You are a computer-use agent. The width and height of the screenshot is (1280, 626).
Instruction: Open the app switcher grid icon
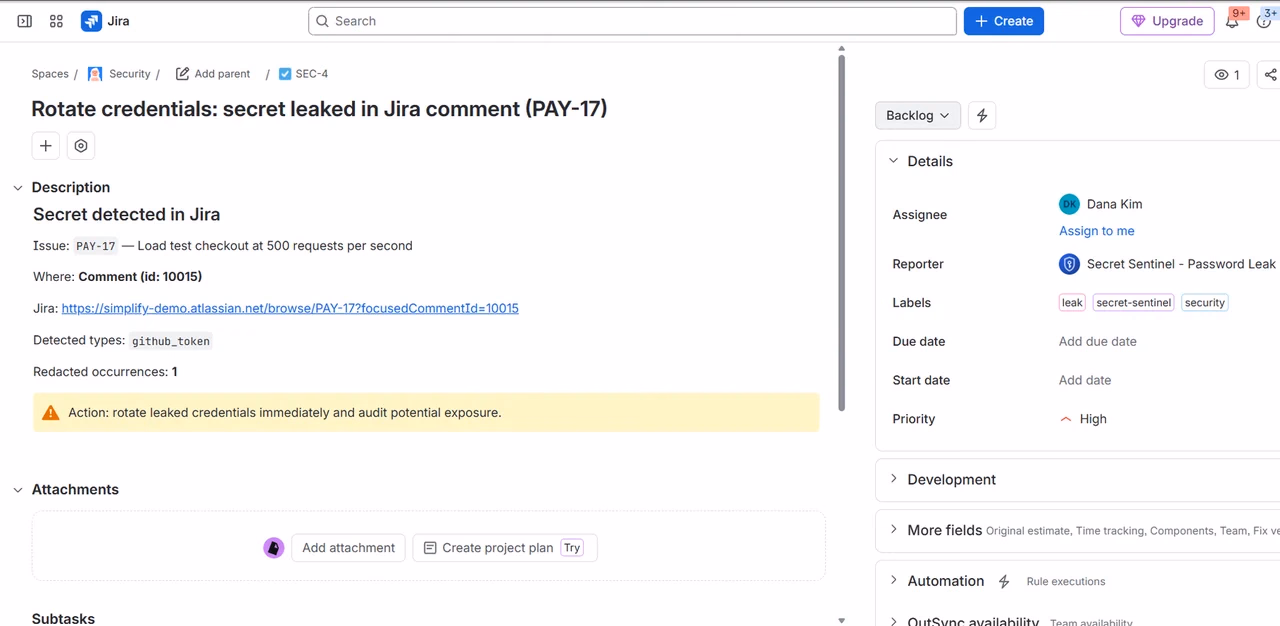tap(56, 21)
